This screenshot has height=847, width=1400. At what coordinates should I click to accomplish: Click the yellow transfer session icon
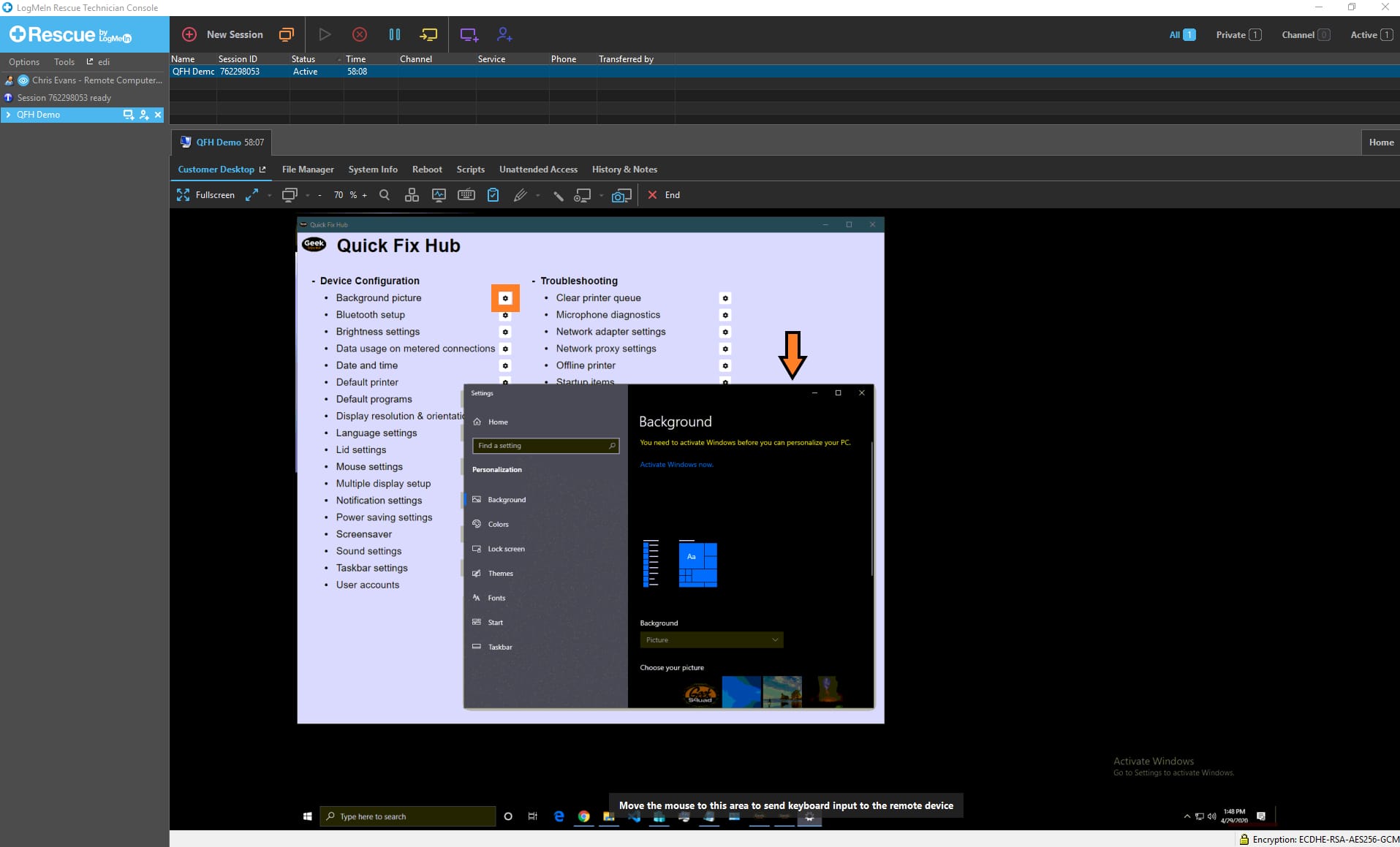(x=428, y=34)
